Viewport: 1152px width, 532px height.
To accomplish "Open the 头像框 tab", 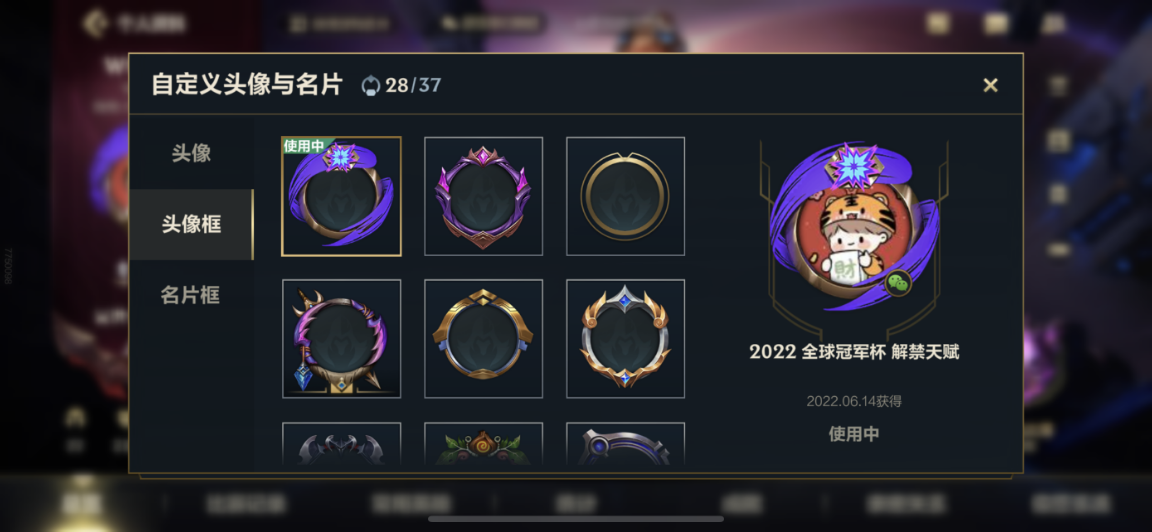I will 191,224.
